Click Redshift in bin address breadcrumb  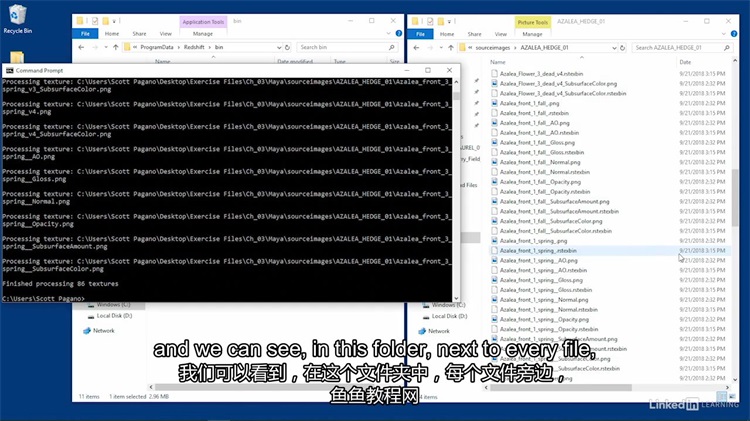pyautogui.click(x=194, y=47)
